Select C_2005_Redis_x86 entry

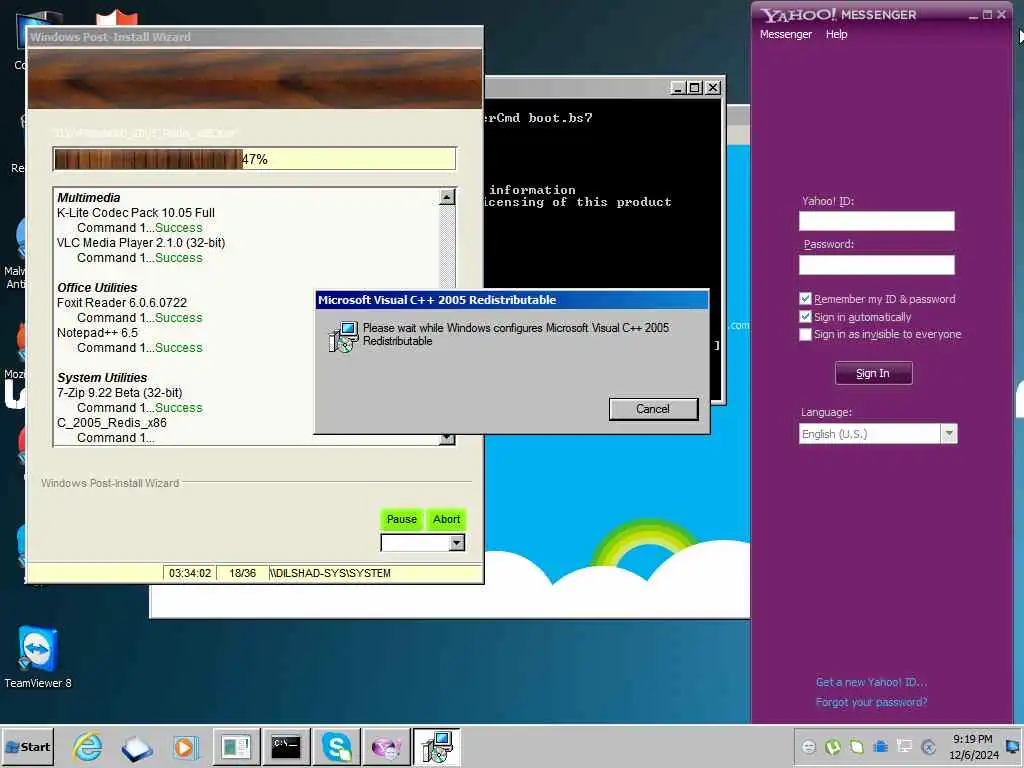pos(112,423)
